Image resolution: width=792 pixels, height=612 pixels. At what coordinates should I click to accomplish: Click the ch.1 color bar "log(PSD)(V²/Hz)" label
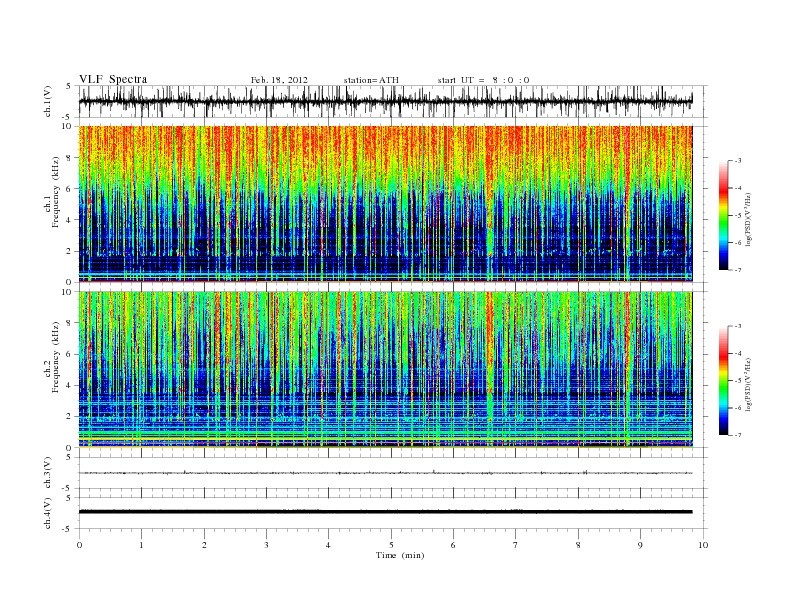(x=748, y=219)
